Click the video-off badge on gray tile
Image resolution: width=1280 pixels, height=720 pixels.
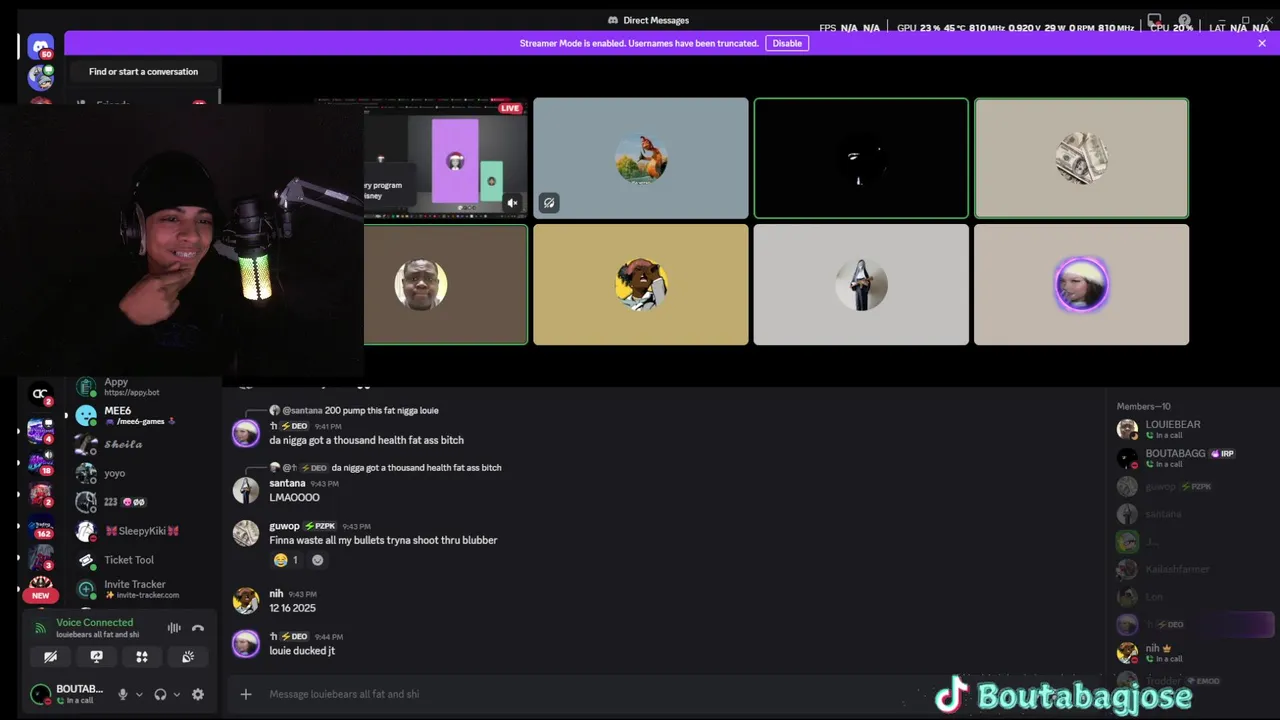(549, 203)
